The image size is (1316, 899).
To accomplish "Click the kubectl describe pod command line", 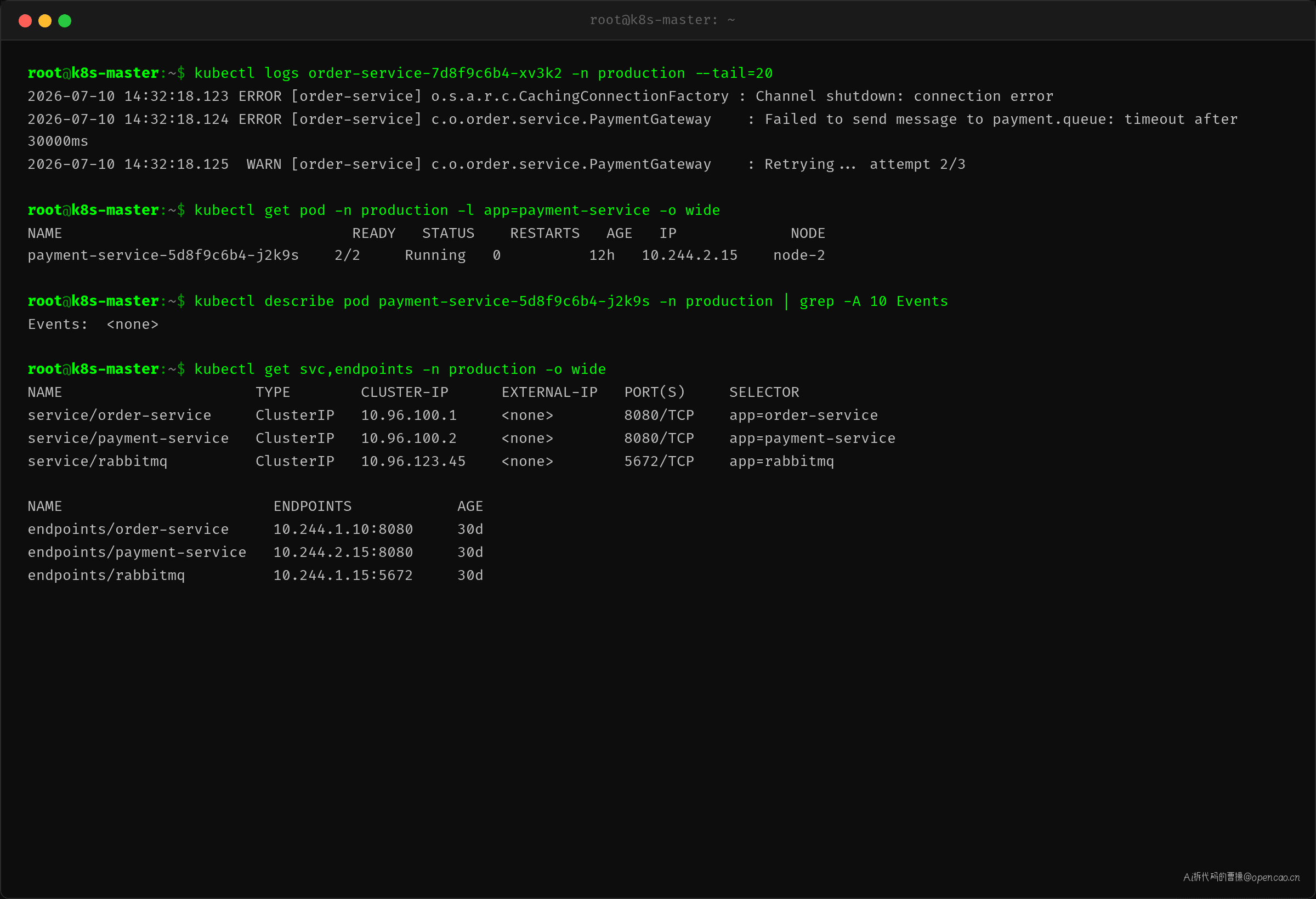I will tap(571, 301).
